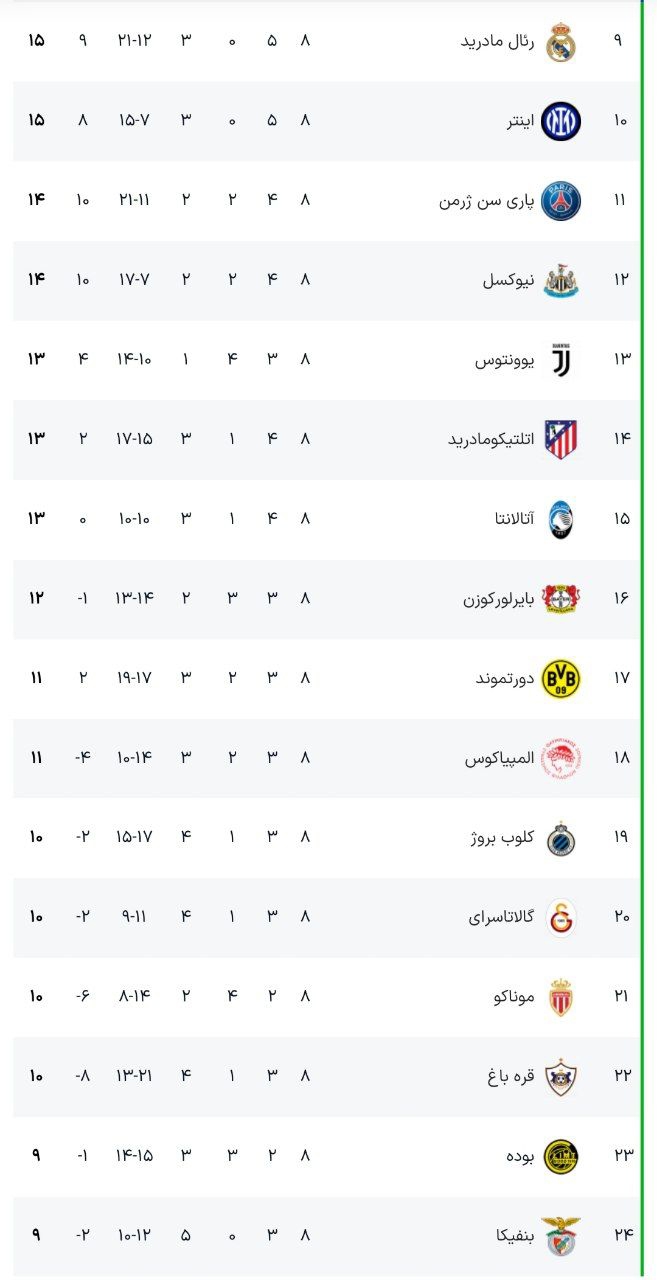Click the Monaco club crest

tap(561, 997)
